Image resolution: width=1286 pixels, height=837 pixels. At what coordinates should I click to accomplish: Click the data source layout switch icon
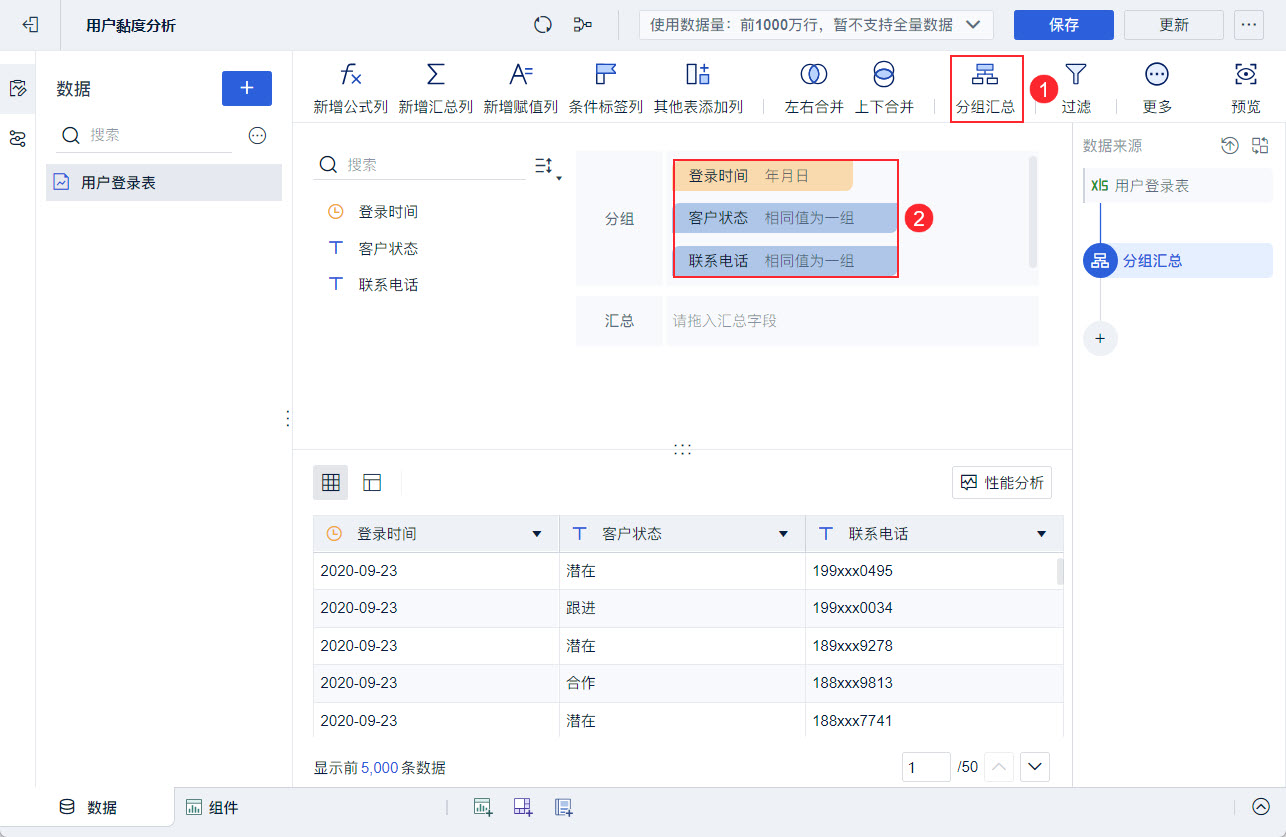tap(1260, 146)
